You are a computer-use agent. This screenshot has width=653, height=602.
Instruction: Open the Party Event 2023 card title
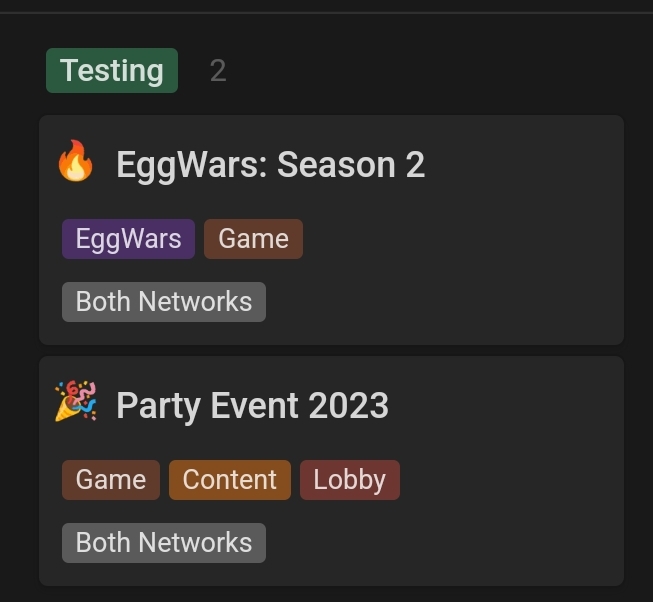pyautogui.click(x=252, y=406)
